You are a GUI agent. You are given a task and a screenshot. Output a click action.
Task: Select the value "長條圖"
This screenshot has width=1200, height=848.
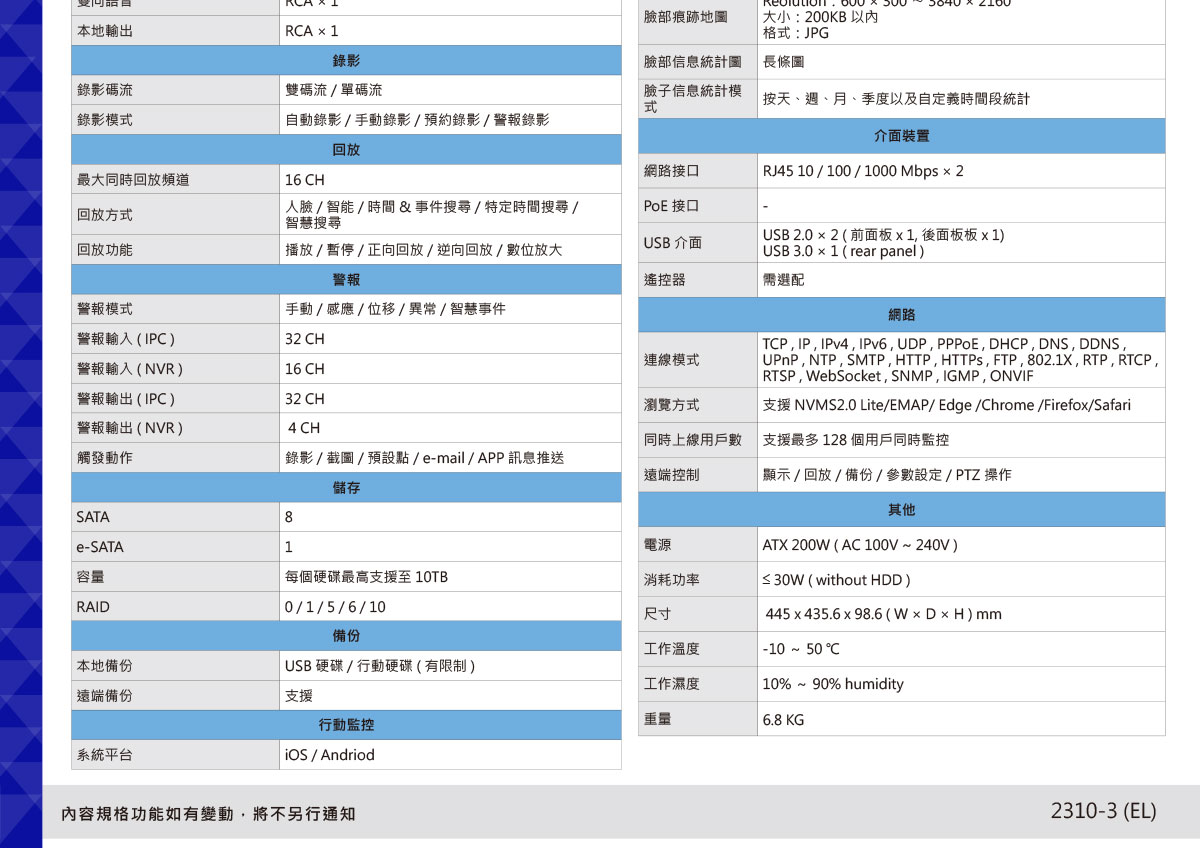[x=784, y=62]
